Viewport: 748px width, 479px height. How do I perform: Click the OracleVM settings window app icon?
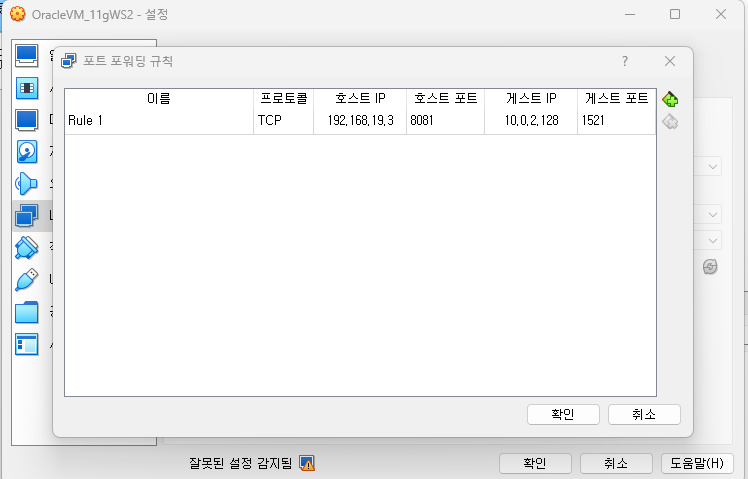coord(18,14)
